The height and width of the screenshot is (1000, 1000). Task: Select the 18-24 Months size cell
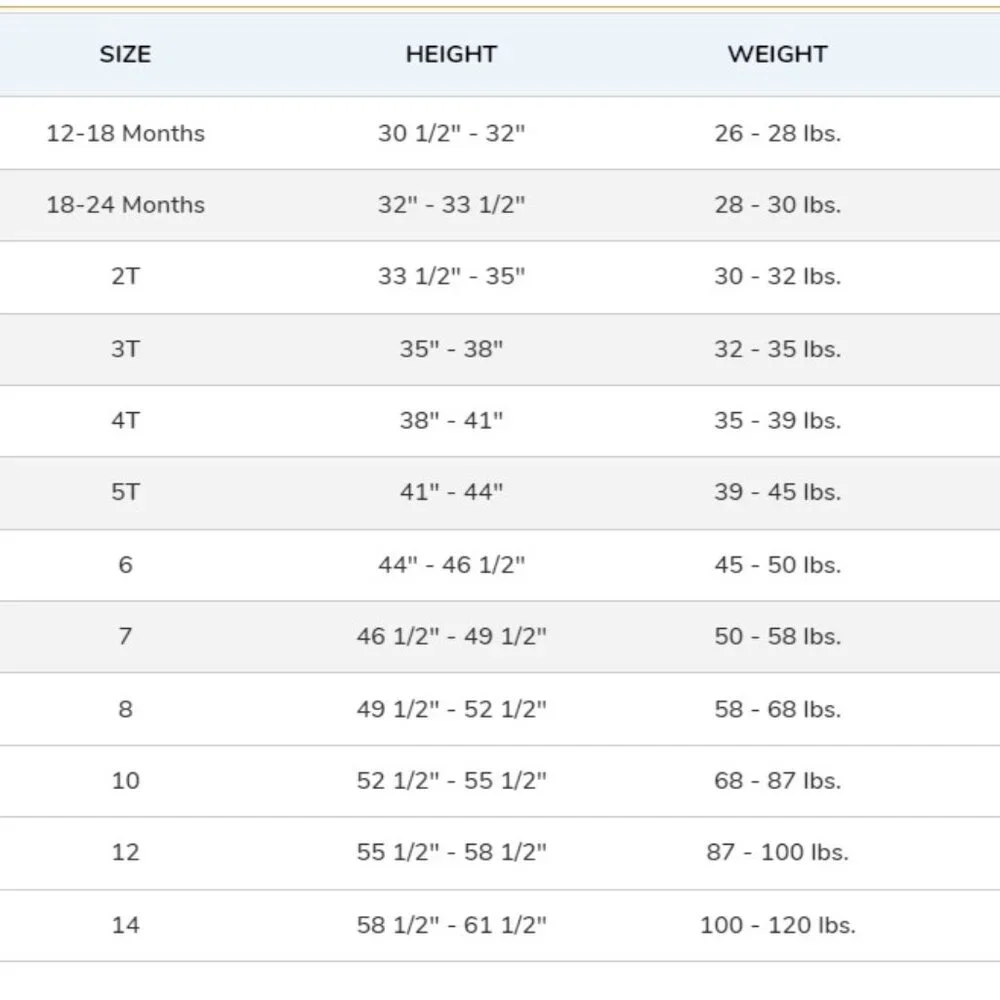pyautogui.click(x=126, y=205)
